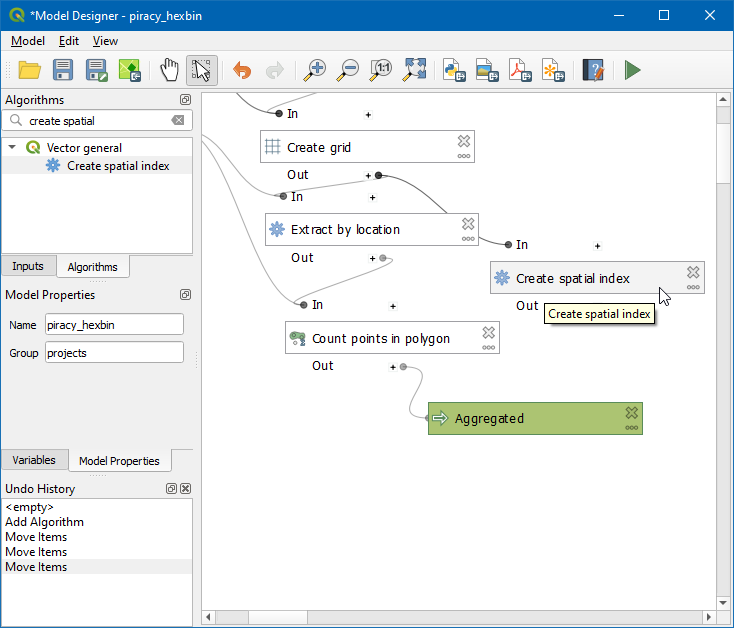
Task: Click the Redo arrow
Action: [275, 70]
